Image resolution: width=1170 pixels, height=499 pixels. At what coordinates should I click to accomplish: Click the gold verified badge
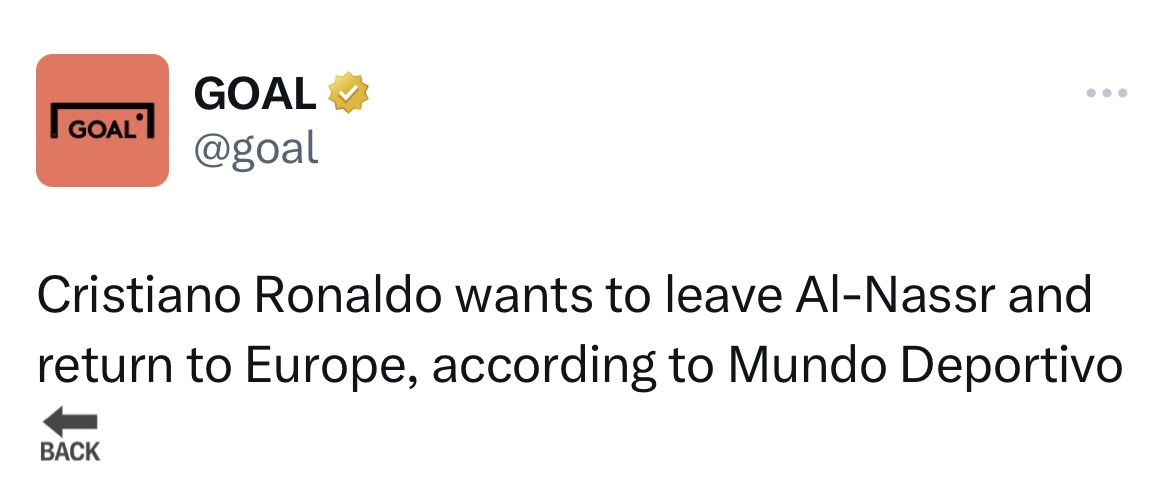[349, 93]
